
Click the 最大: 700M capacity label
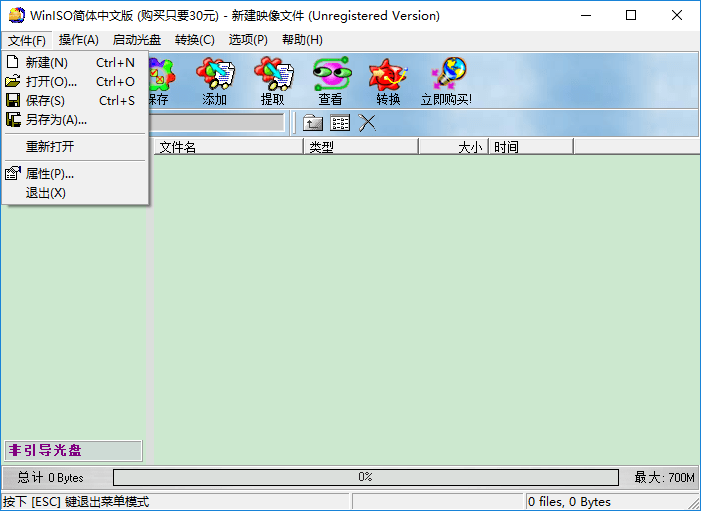pyautogui.click(x=664, y=477)
